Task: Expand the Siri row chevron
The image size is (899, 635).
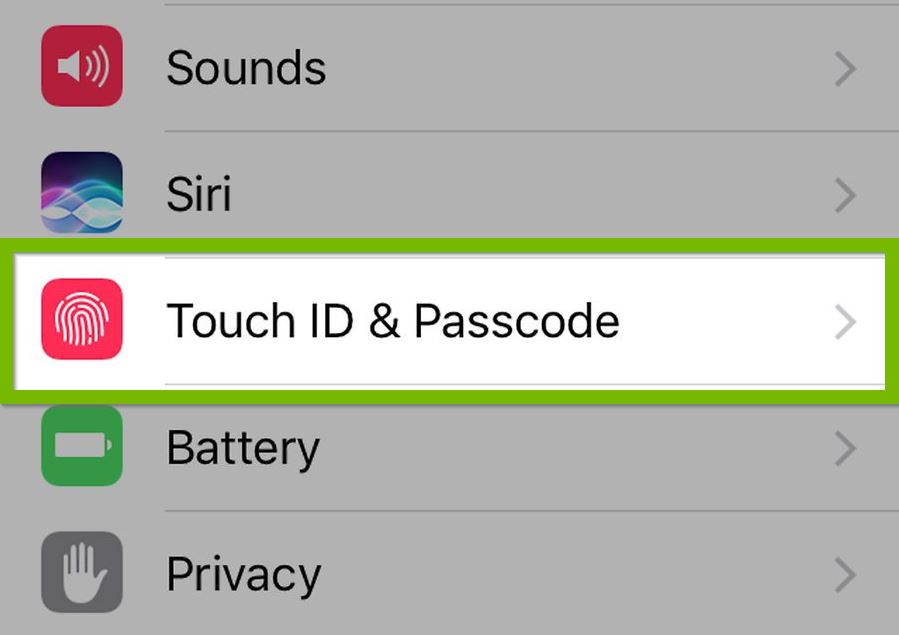Action: tap(845, 193)
